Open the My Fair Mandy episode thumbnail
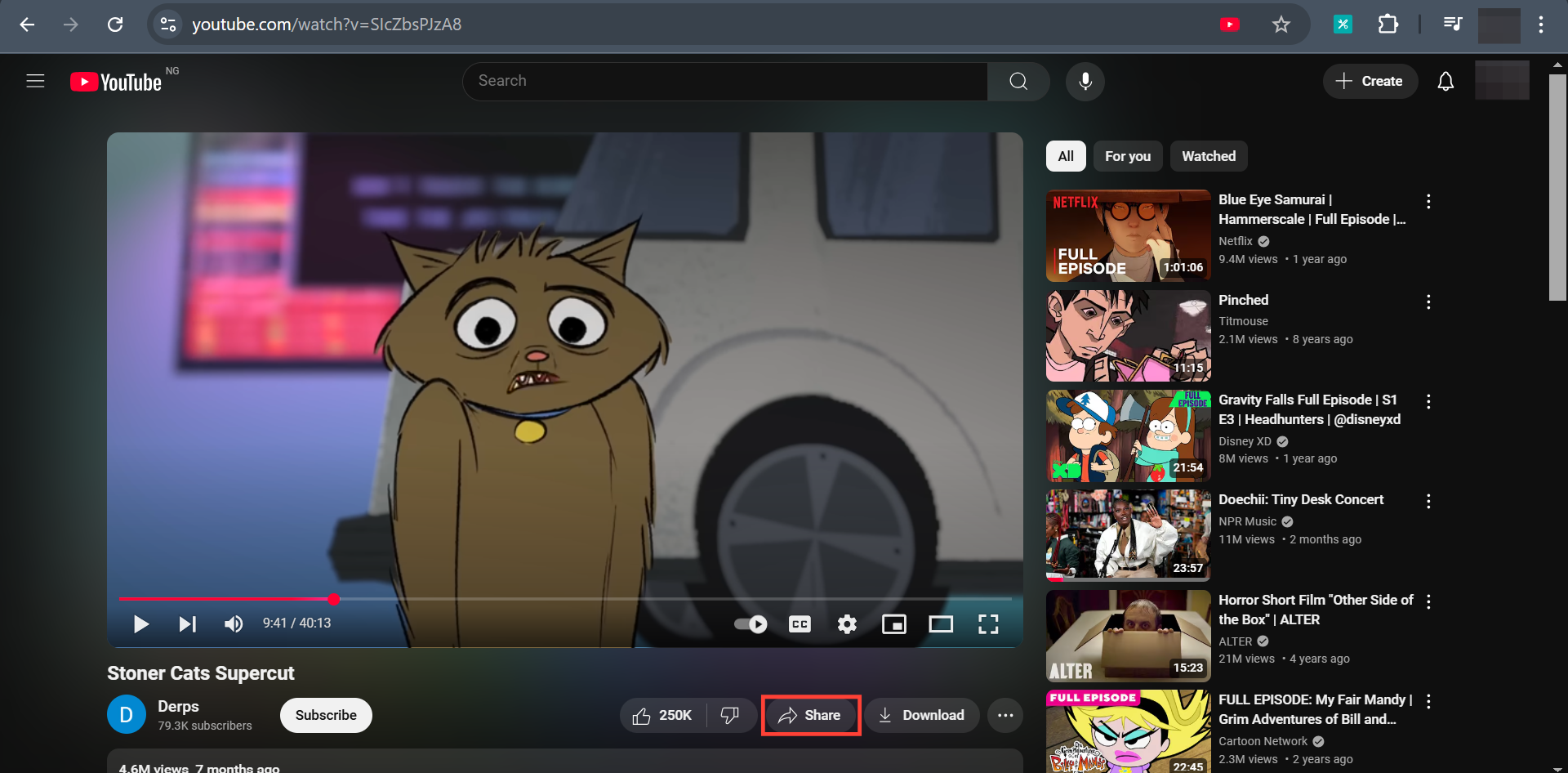Image resolution: width=1568 pixels, height=773 pixels. click(1129, 731)
